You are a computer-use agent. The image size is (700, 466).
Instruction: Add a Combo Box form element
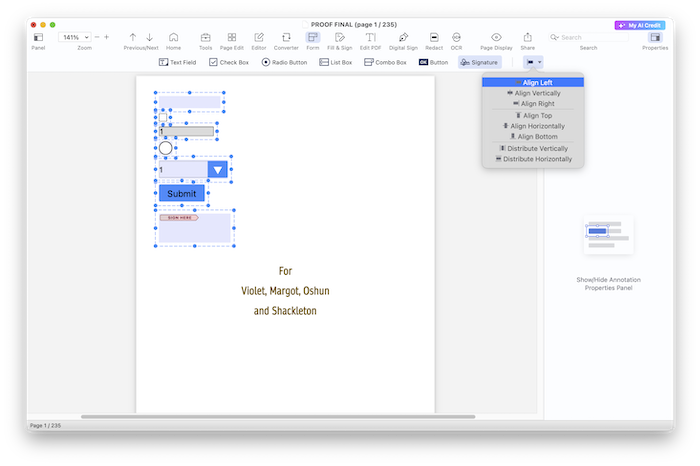[385, 62]
